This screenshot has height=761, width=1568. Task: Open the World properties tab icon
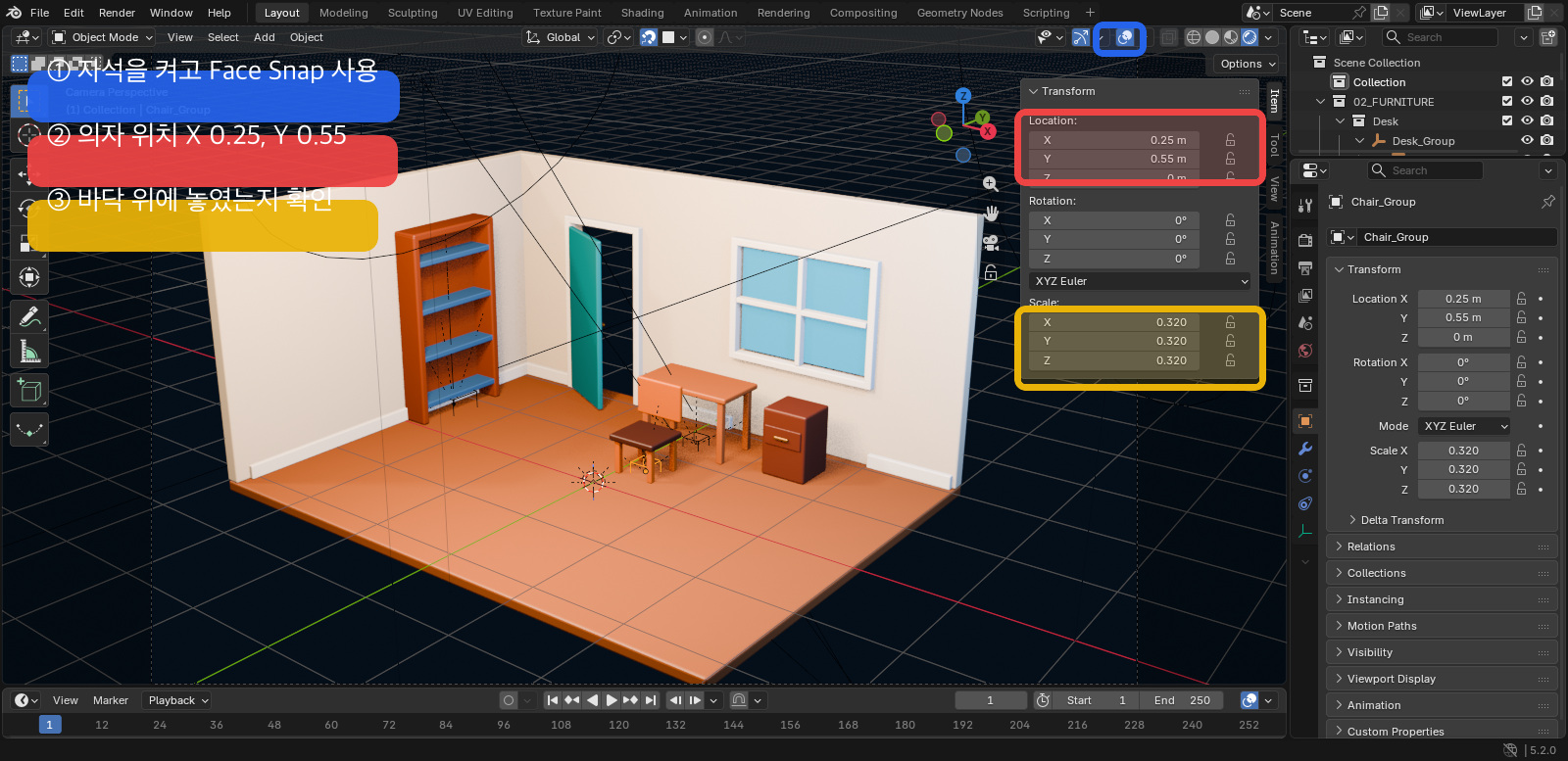click(x=1305, y=351)
